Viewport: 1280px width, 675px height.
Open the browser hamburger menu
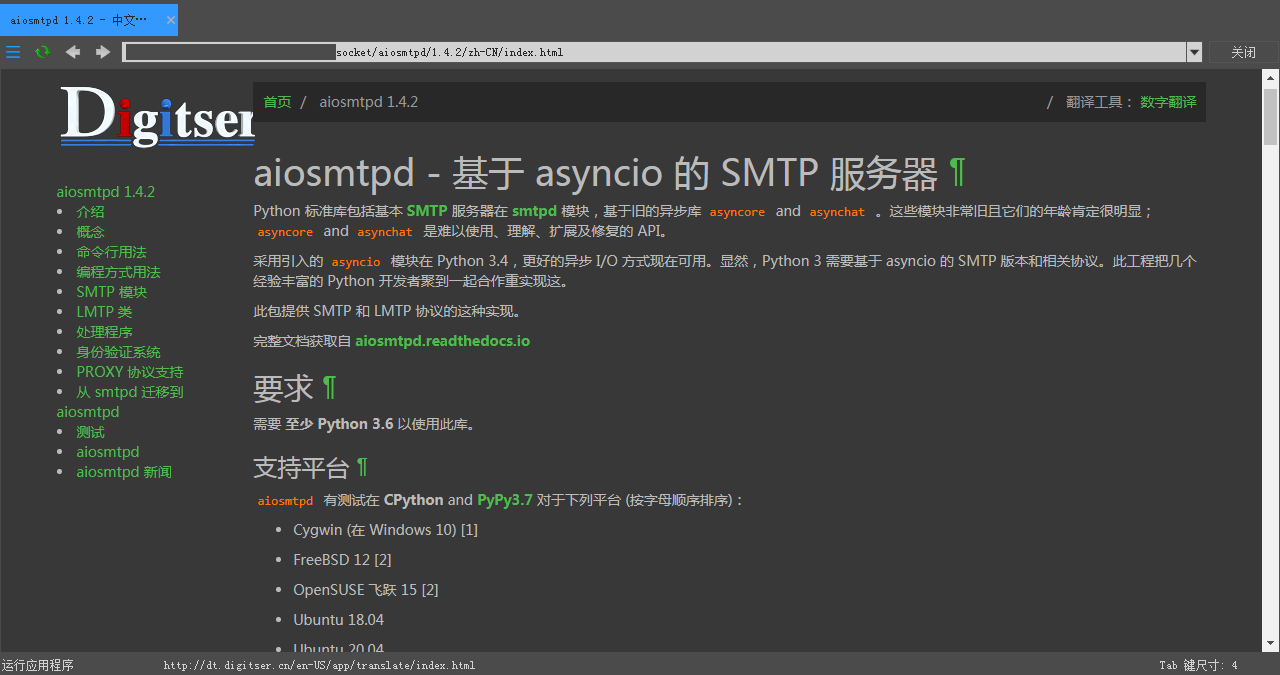pyautogui.click(x=13, y=52)
